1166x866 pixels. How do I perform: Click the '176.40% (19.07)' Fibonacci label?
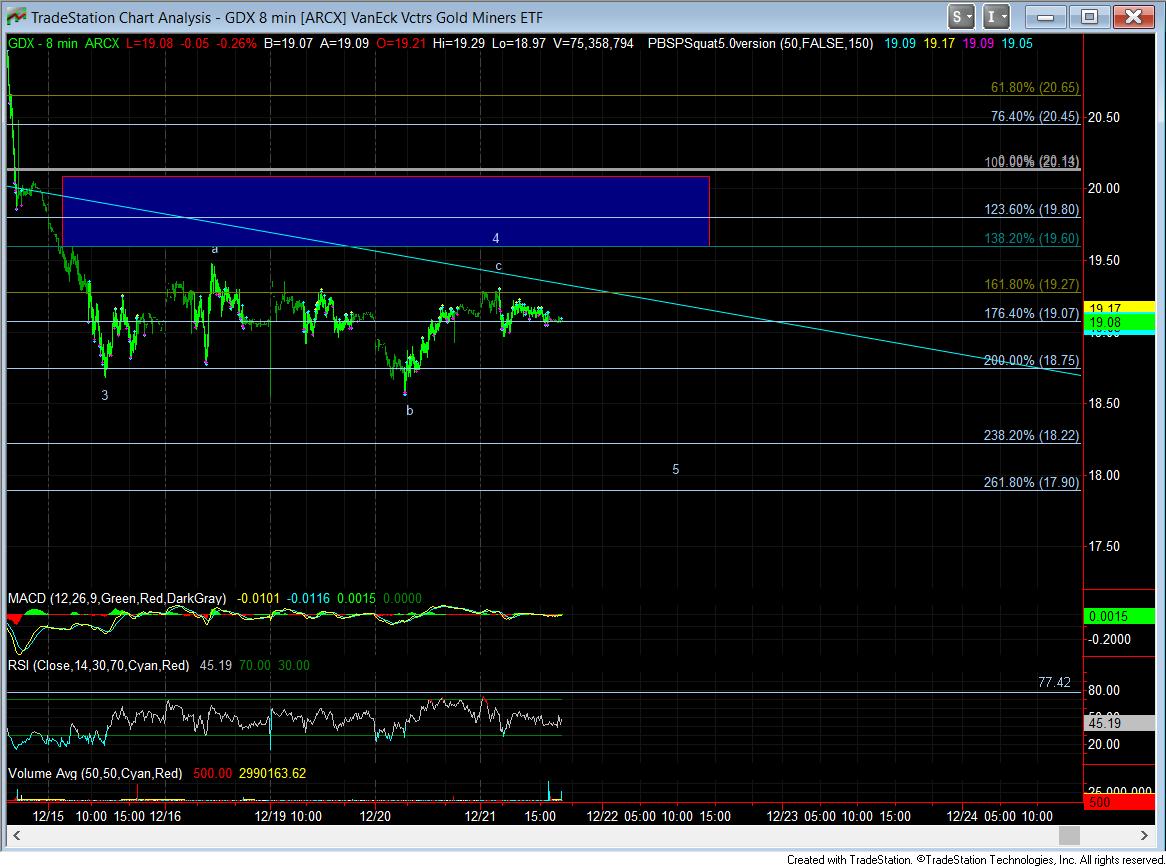pyautogui.click(x=1031, y=314)
